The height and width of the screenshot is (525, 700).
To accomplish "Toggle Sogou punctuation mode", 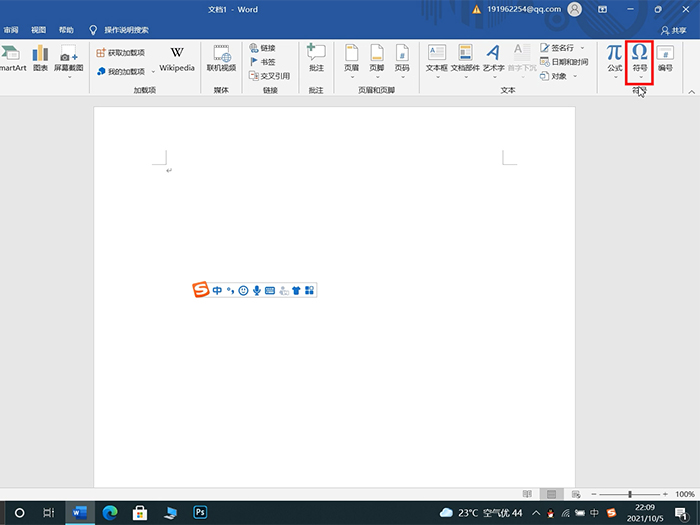I will tap(230, 291).
